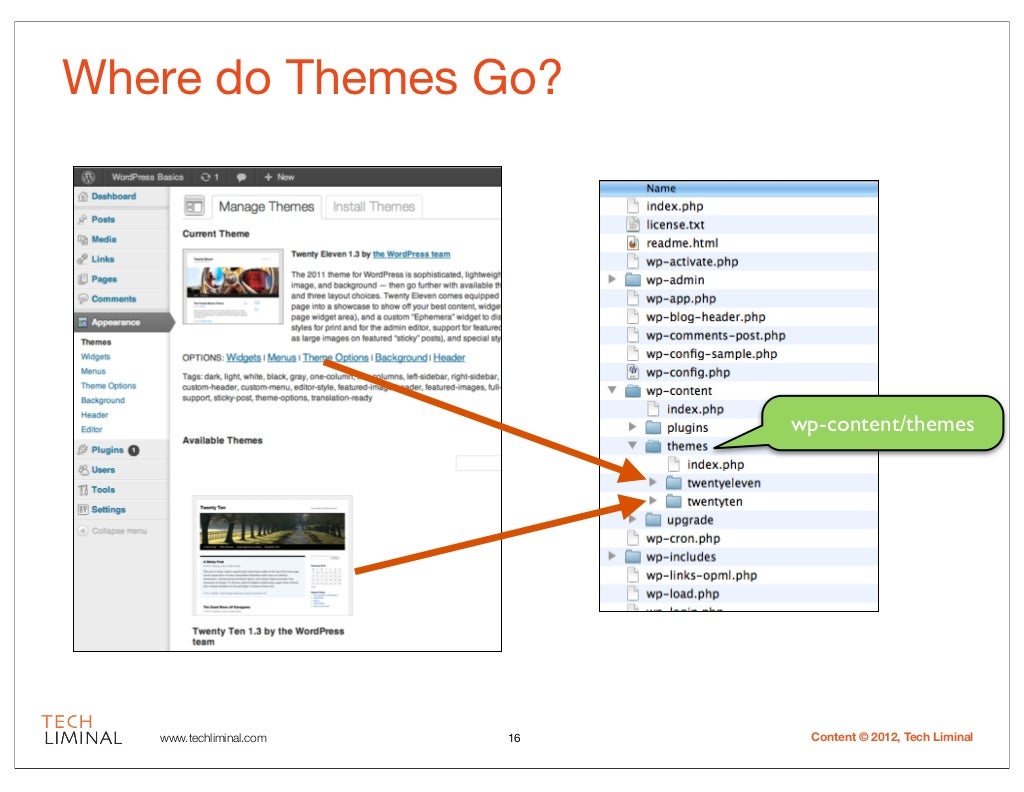Select Menus submenu in sidebar

93,371
